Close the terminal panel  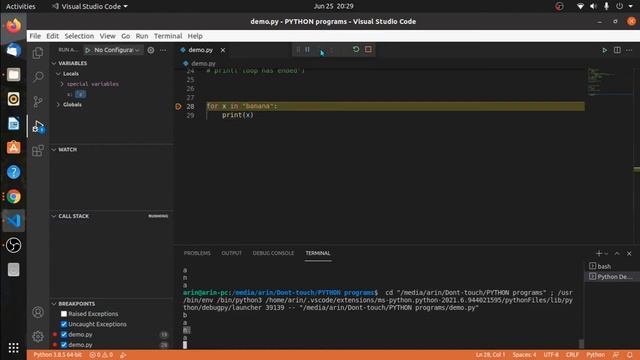(x=629, y=253)
